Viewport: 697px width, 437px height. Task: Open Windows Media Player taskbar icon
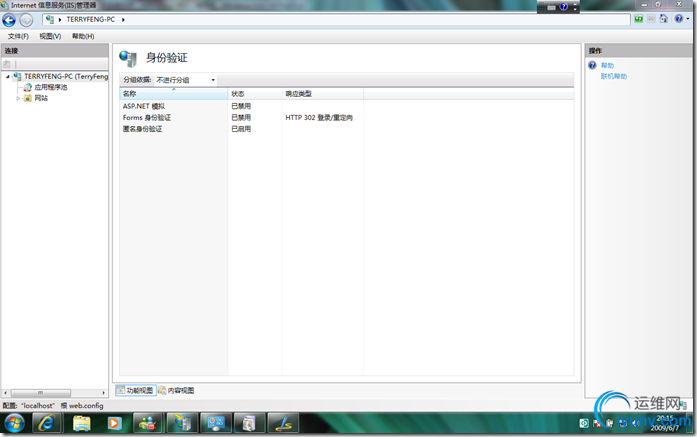(x=114, y=423)
